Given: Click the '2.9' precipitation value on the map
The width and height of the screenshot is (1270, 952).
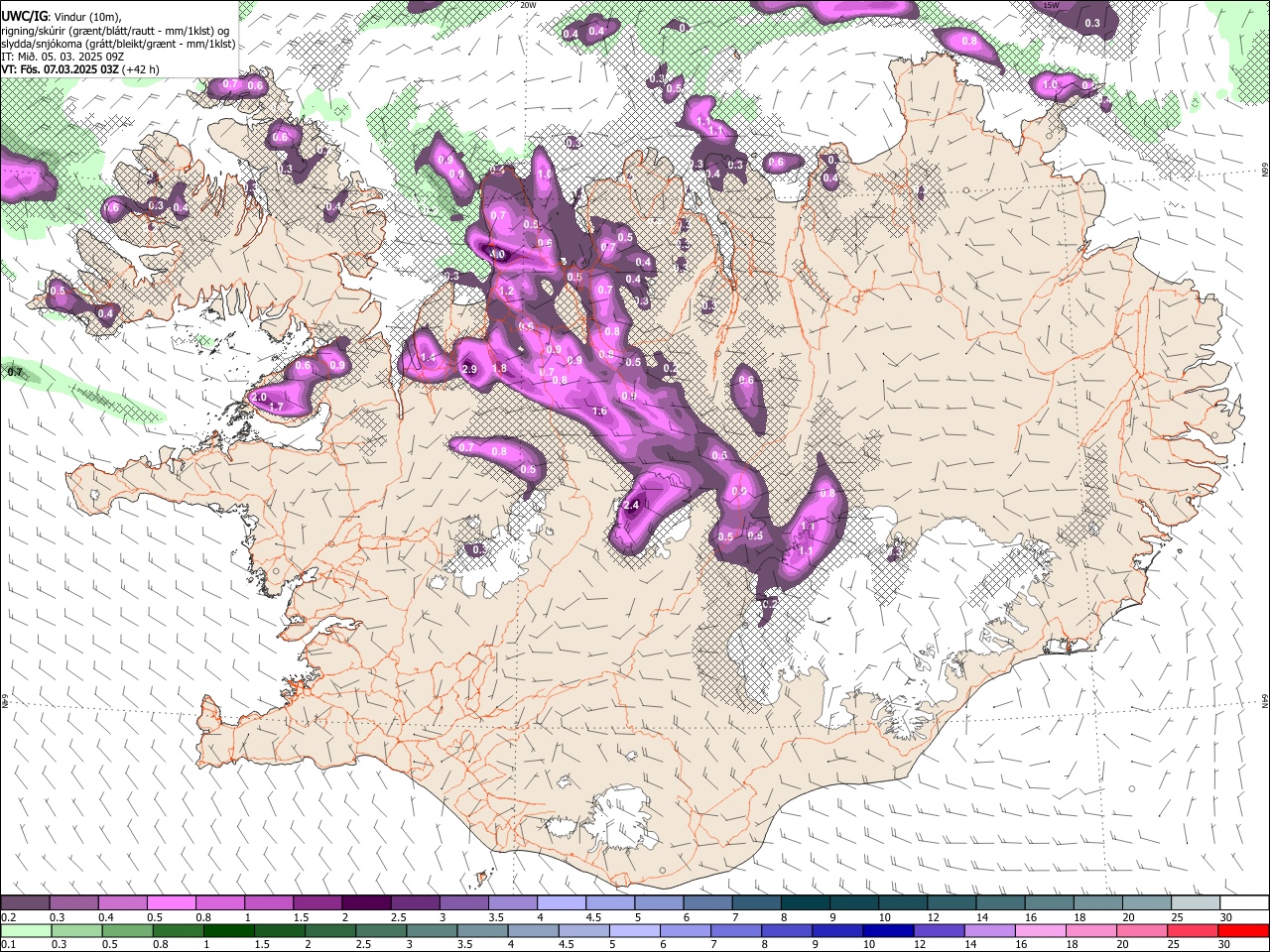Looking at the screenshot, I should (470, 370).
